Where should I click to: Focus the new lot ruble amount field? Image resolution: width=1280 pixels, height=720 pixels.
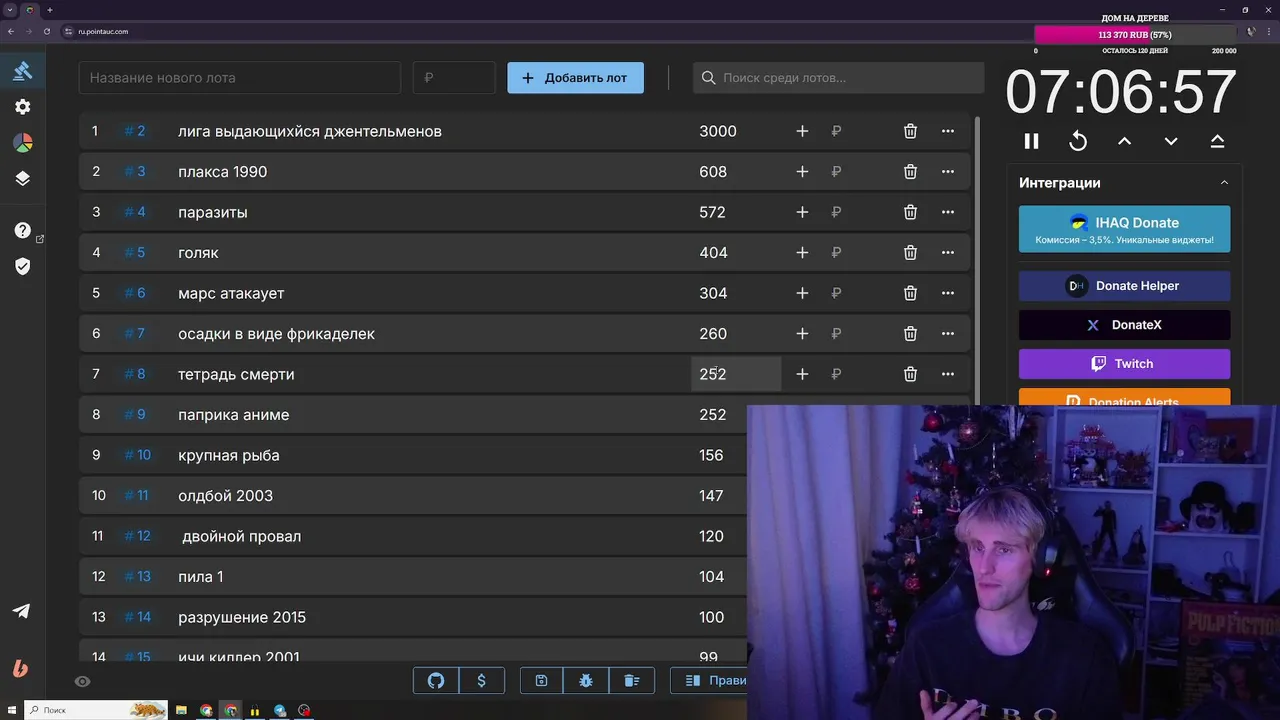454,78
